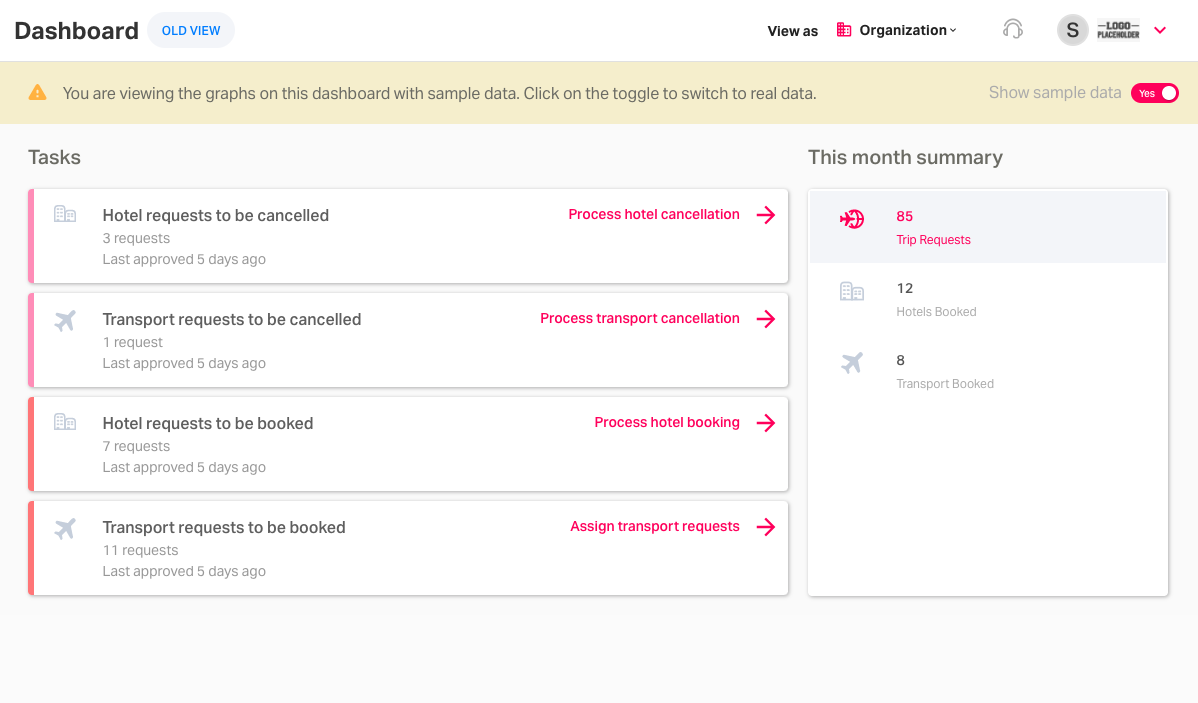Click Process hotel booking link

coord(667,423)
